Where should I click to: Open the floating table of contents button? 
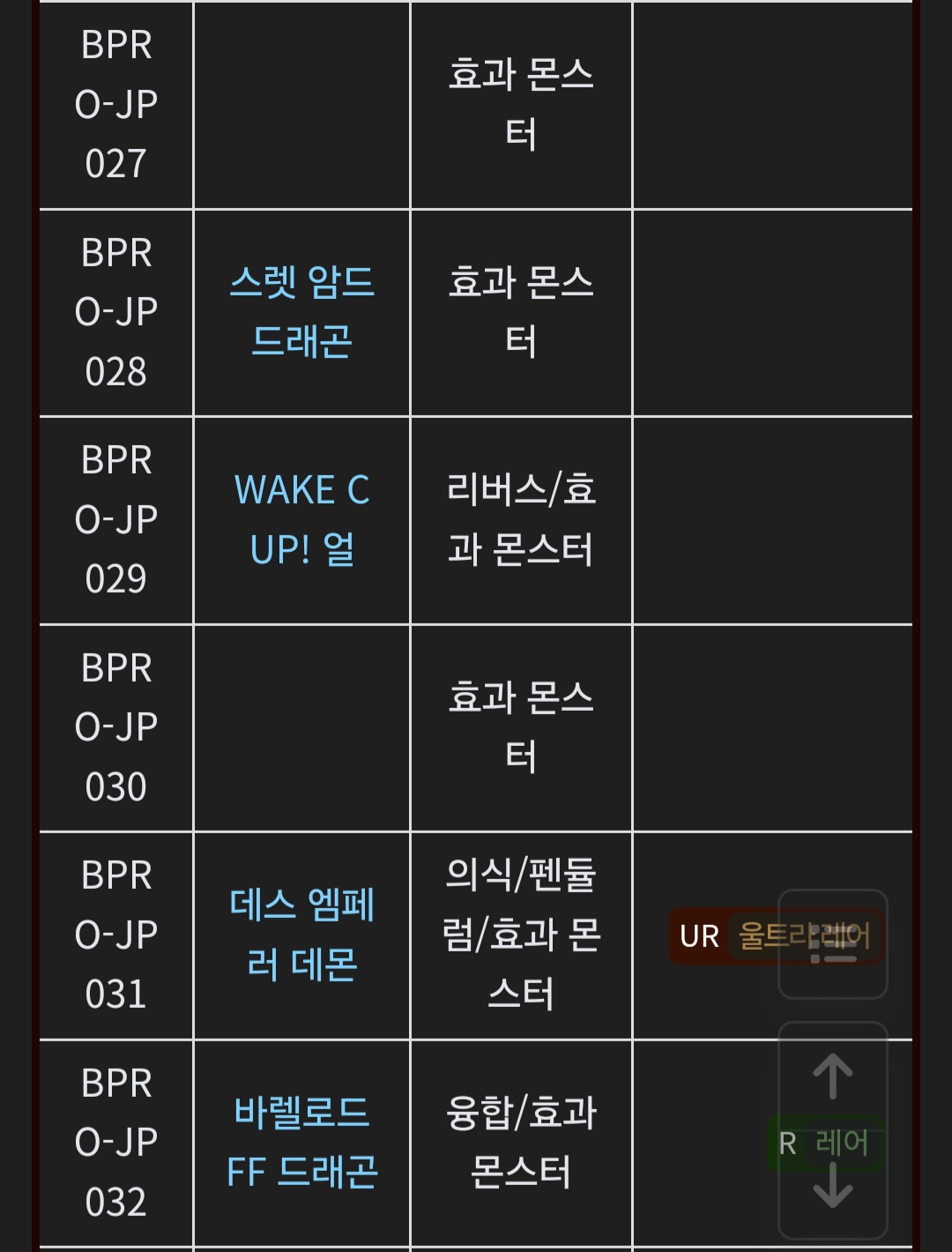tap(832, 943)
